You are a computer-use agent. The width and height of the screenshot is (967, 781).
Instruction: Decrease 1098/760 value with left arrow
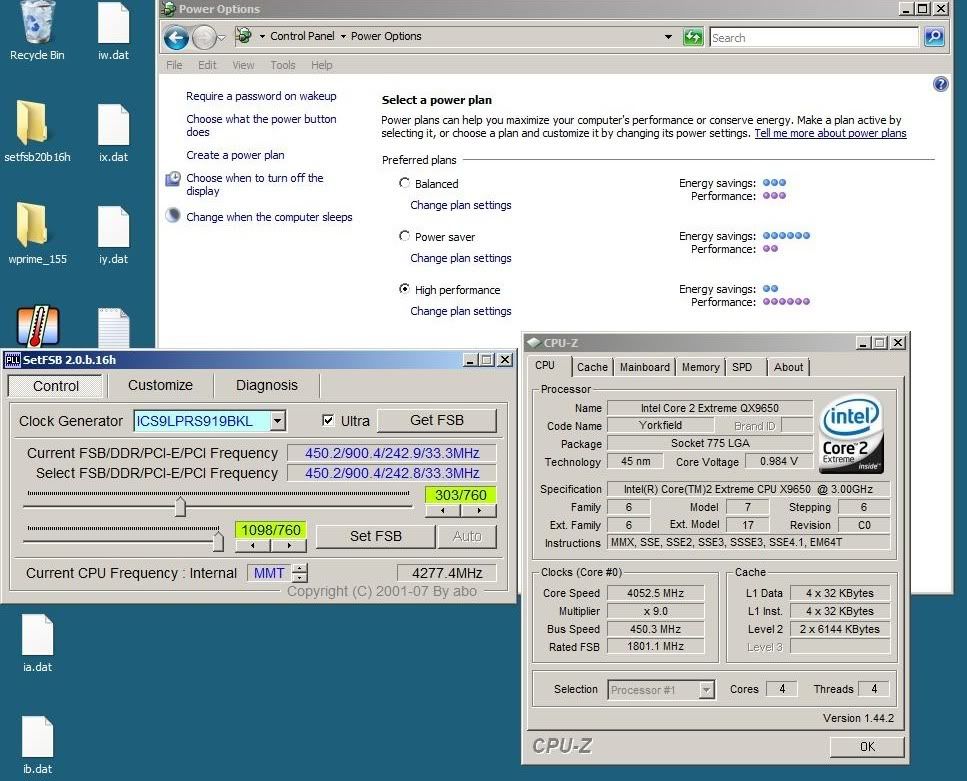pyautogui.click(x=252, y=545)
